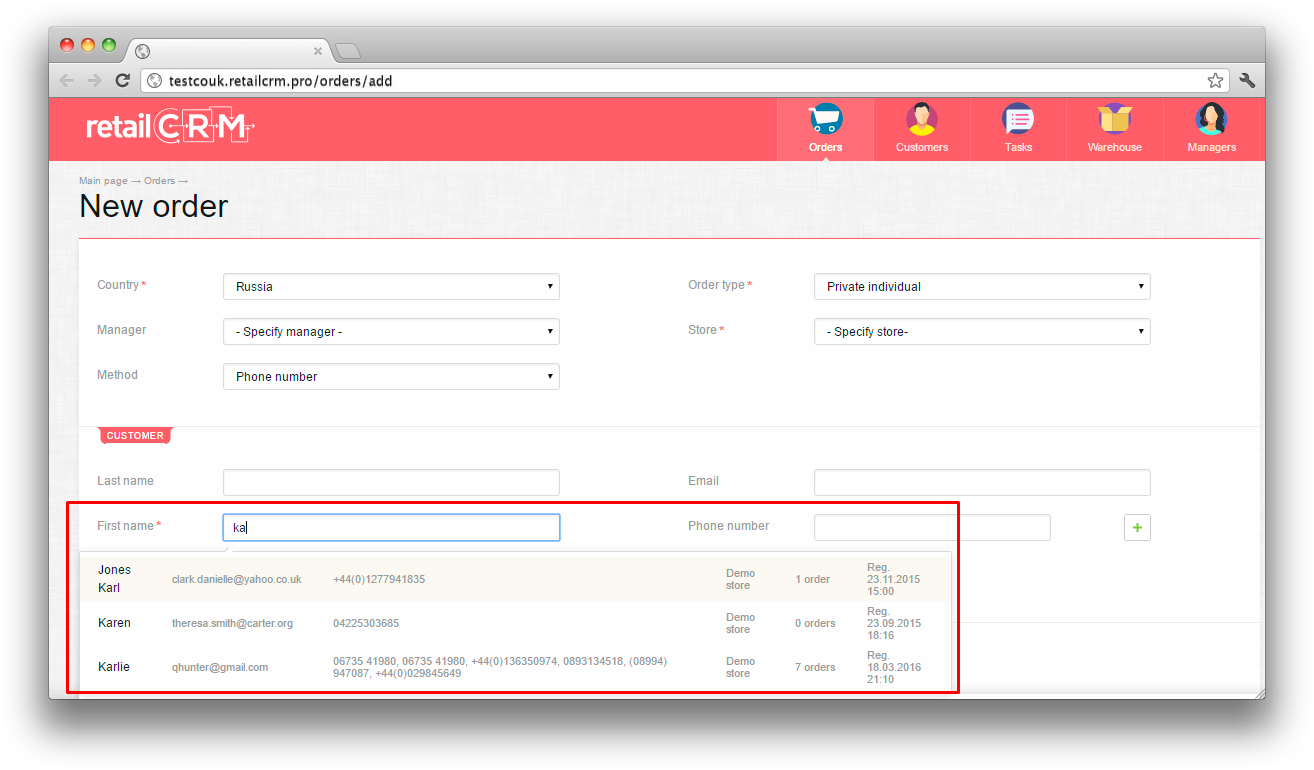Open the Method dropdown showing Phone number

tap(391, 376)
